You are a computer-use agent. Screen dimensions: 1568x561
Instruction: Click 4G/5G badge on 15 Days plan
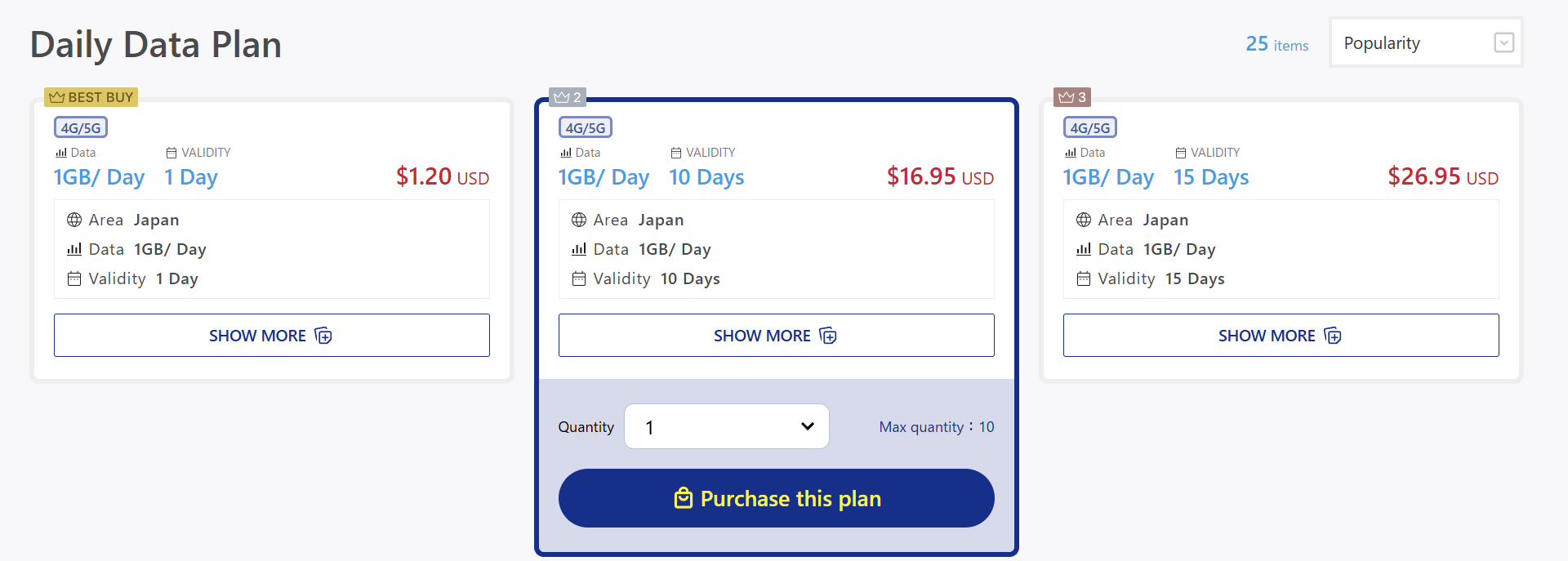click(1090, 127)
